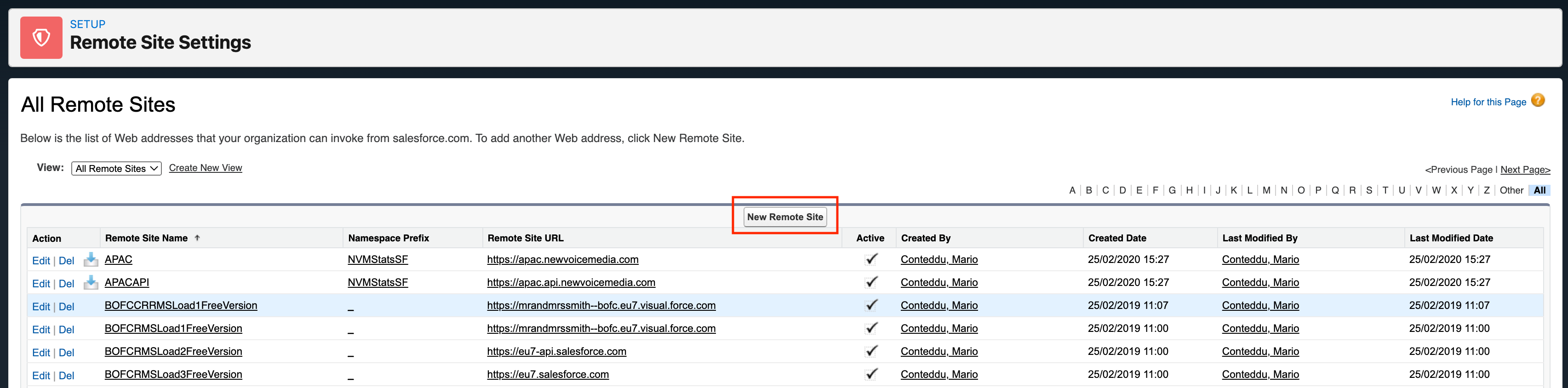Screen dimensions: 1568x388
Task: Click Del for BOFCRMSLoad3FreeVersion
Action: [x=66, y=376]
